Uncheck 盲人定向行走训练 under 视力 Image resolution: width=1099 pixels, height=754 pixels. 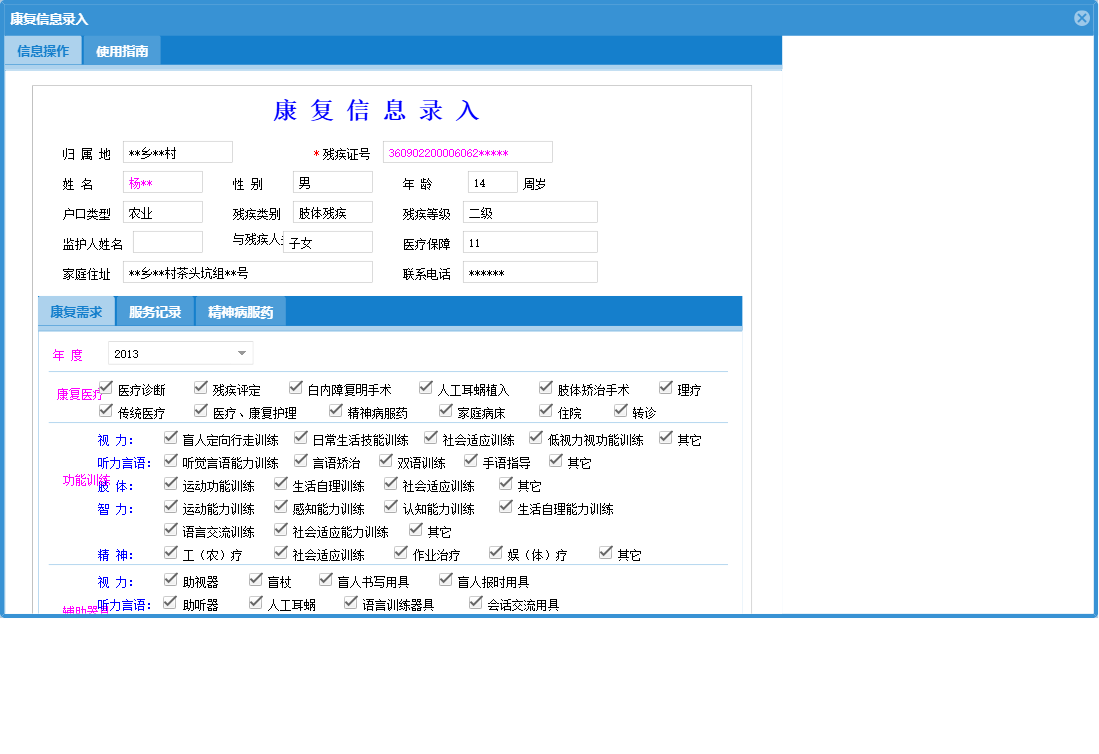point(171,436)
